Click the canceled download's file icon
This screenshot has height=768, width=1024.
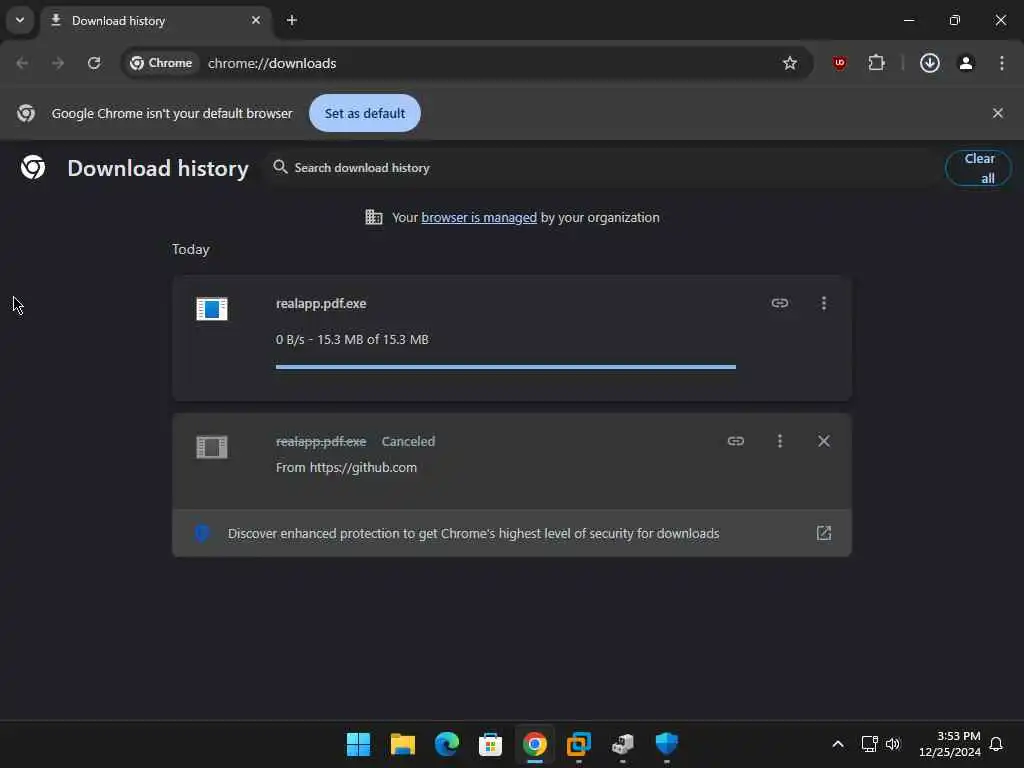(x=212, y=447)
